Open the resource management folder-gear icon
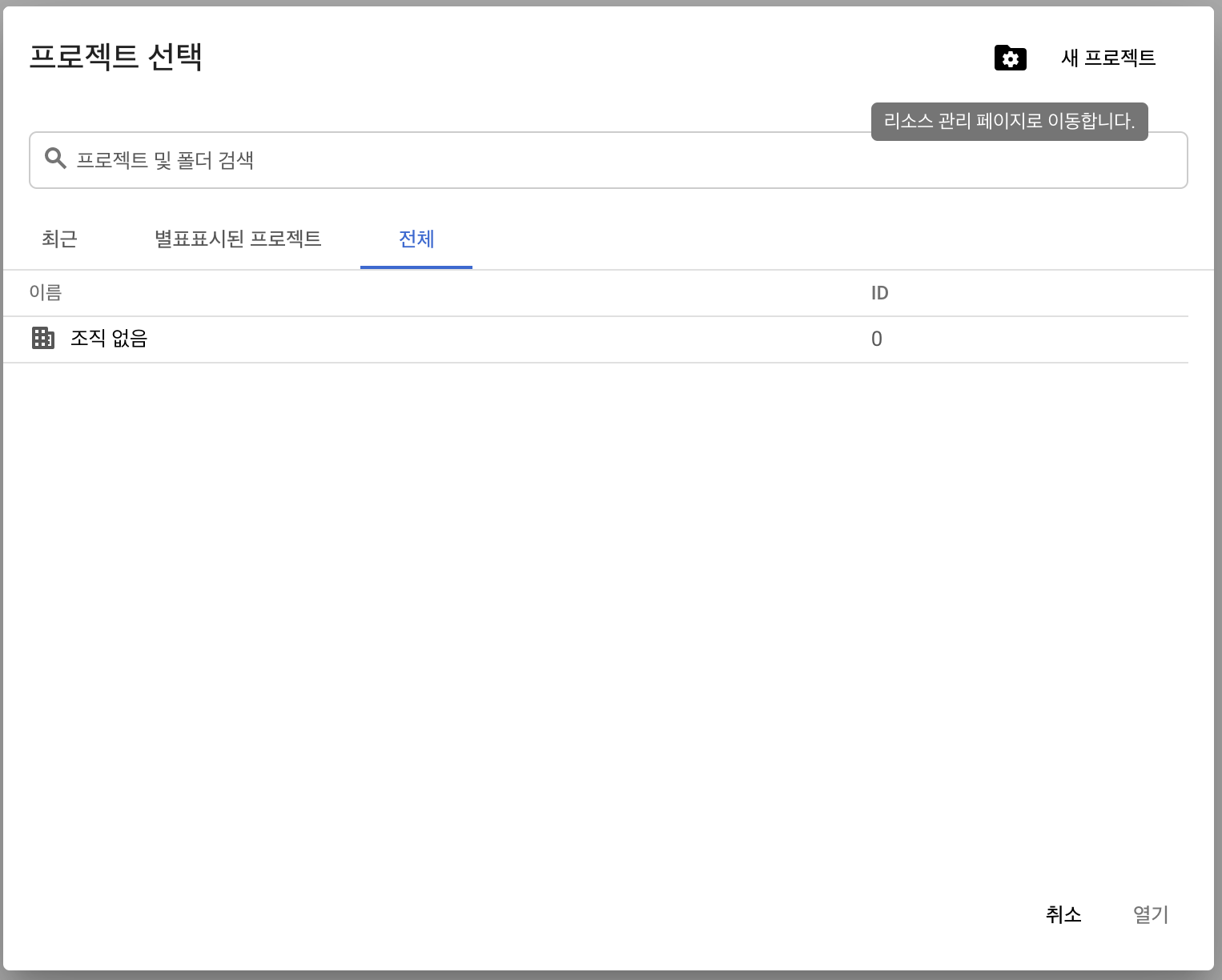 pyautogui.click(x=1010, y=58)
